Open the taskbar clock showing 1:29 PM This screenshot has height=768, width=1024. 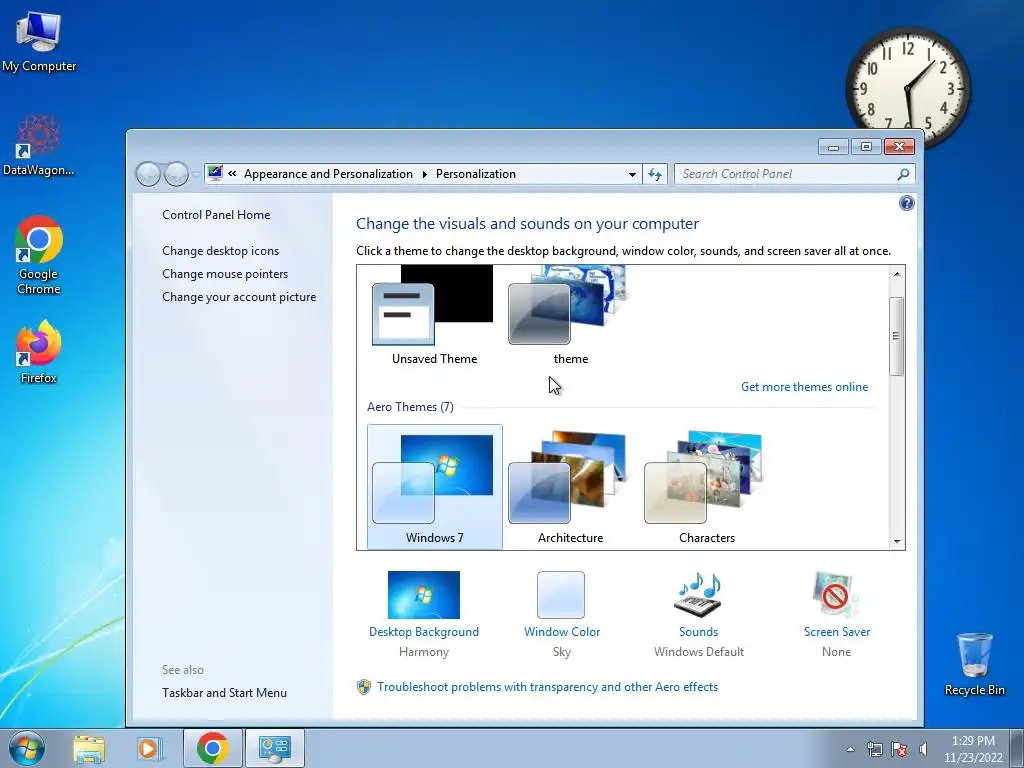click(973, 749)
